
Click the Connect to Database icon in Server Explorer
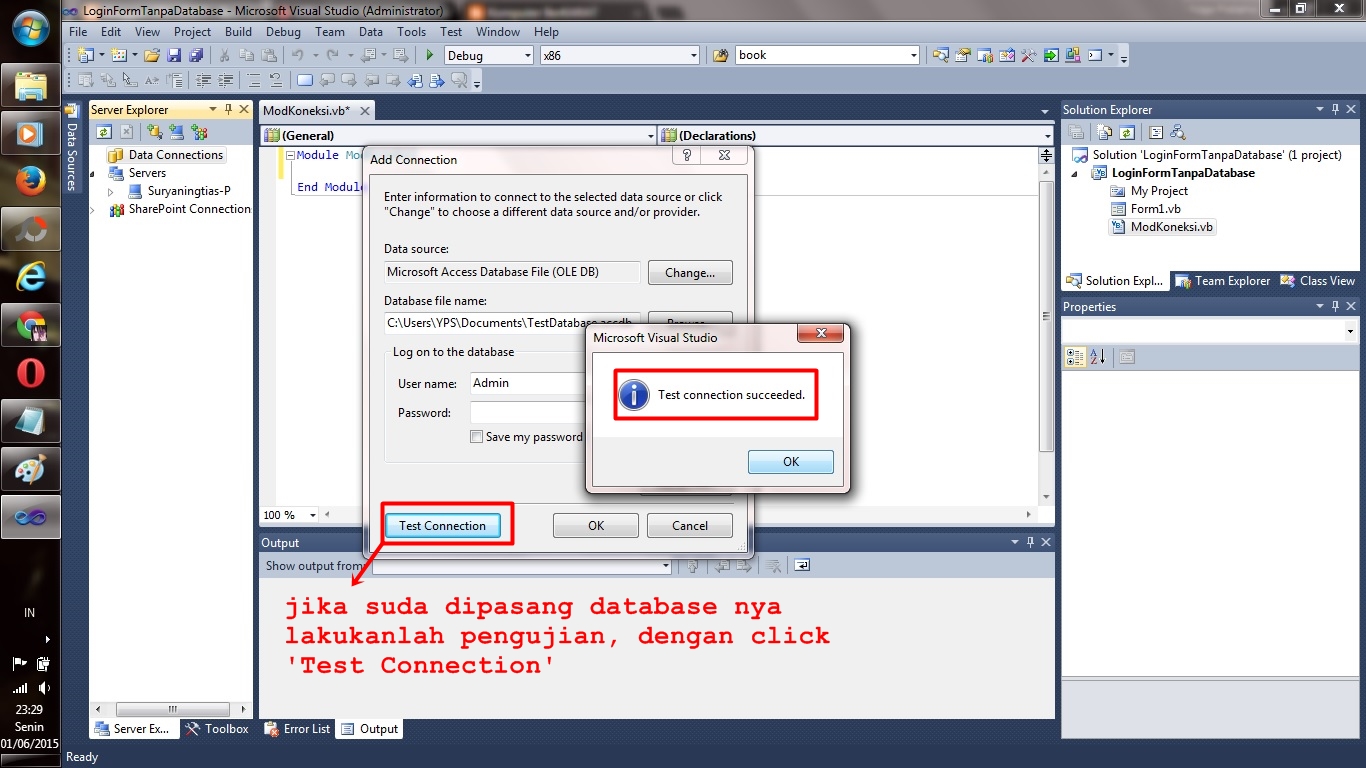tap(154, 132)
